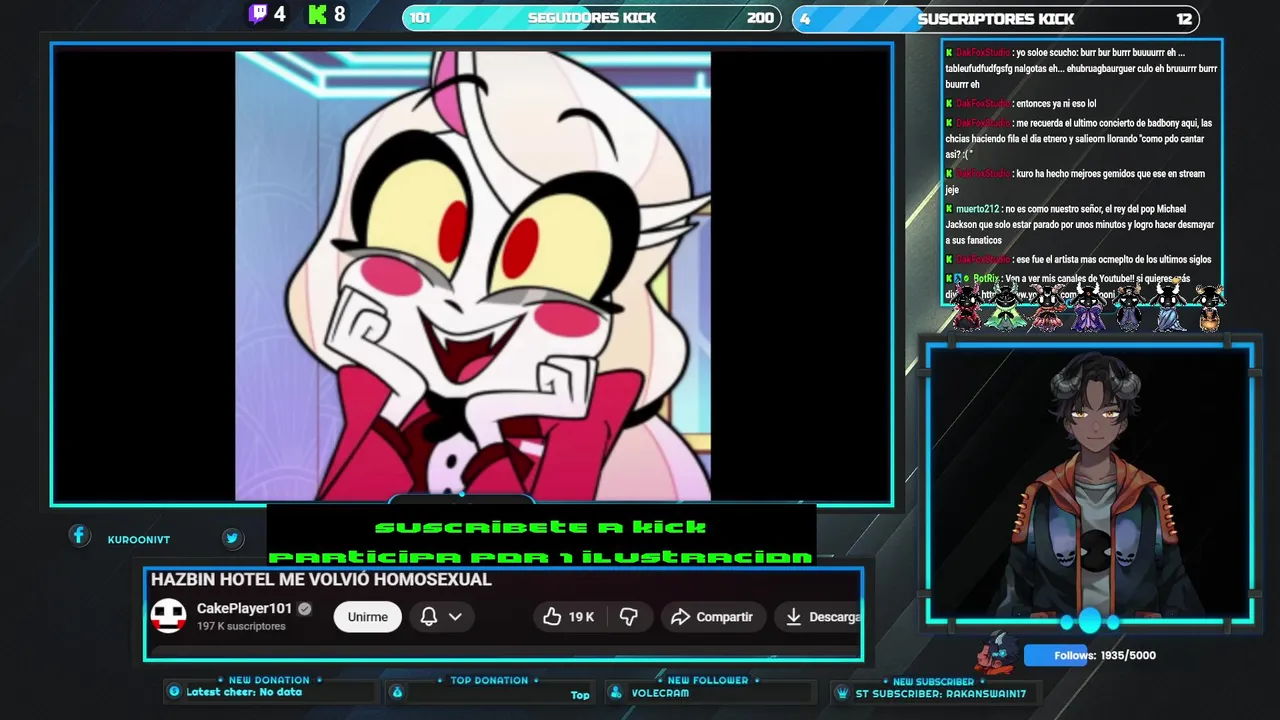Click the small mascot beside Follows bar
This screenshot has width=1280, height=720.
click(997, 652)
